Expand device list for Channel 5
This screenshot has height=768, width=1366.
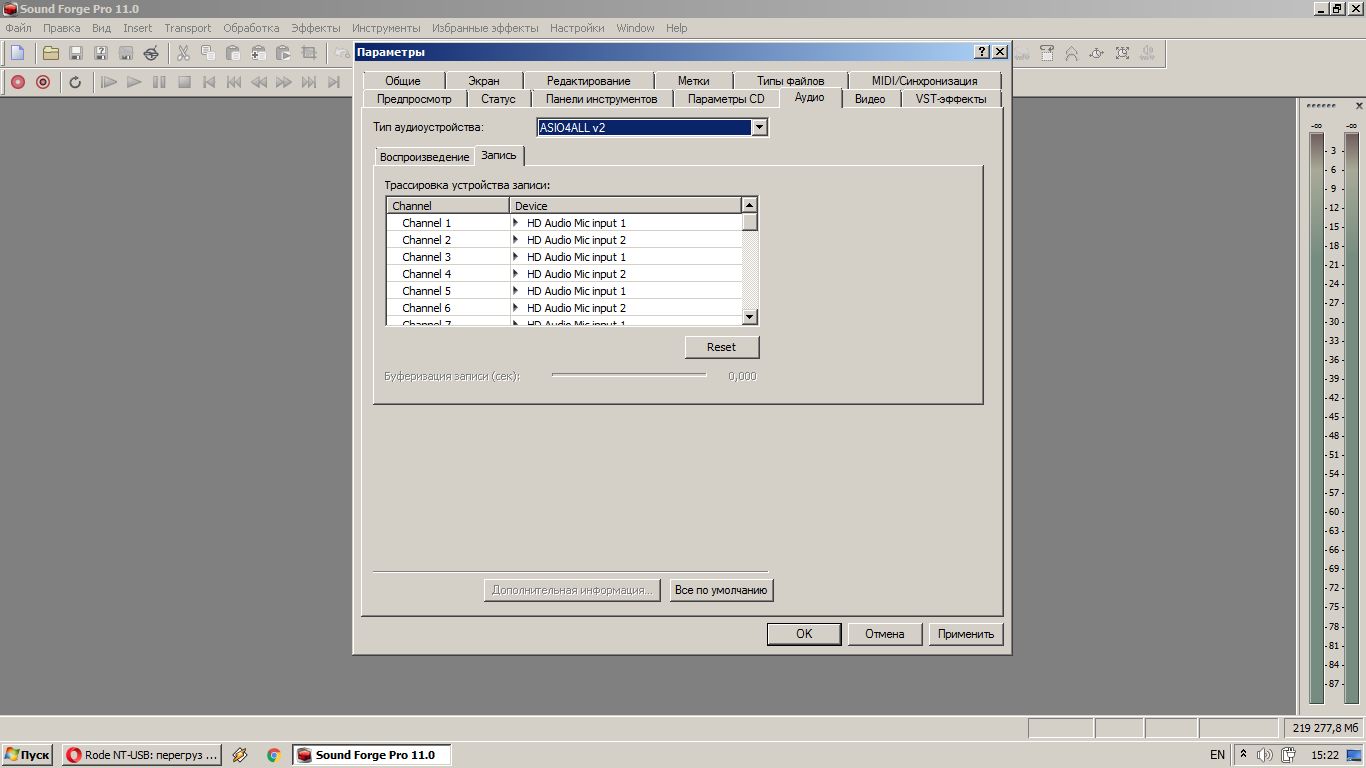click(516, 291)
